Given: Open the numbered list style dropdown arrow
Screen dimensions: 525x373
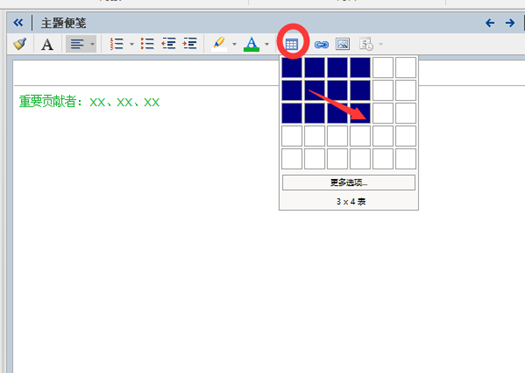Looking at the screenshot, I should coord(132,44).
